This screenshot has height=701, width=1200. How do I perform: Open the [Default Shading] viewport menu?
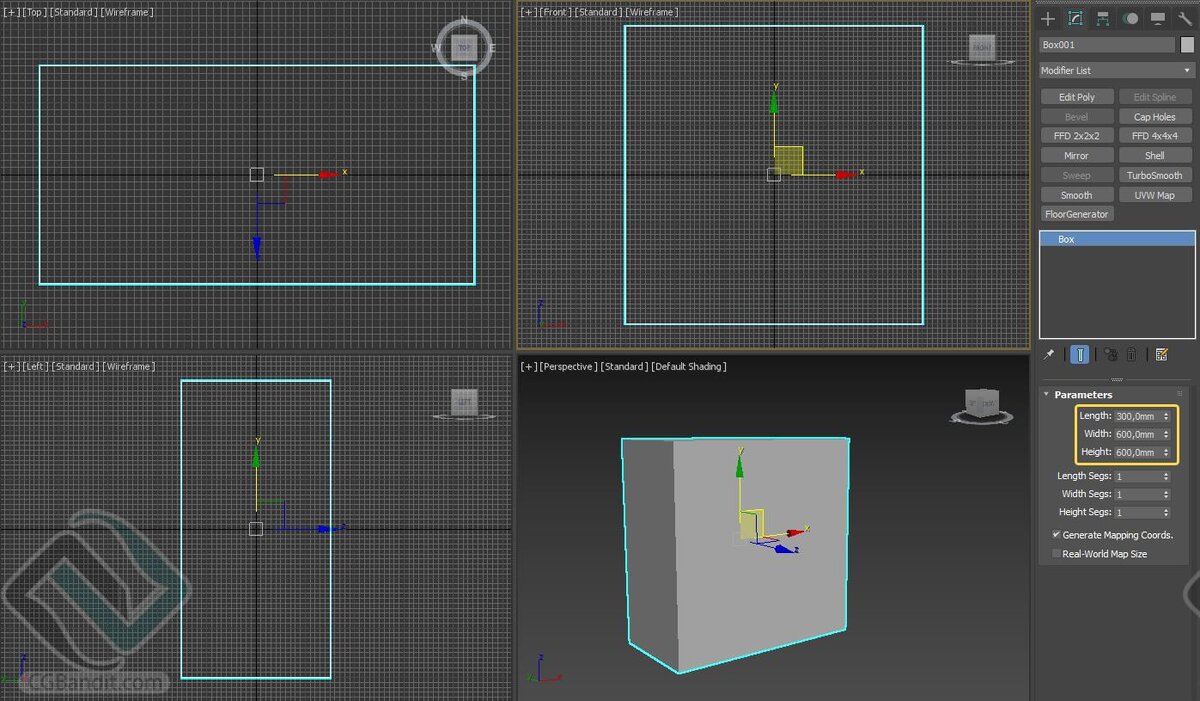(689, 367)
